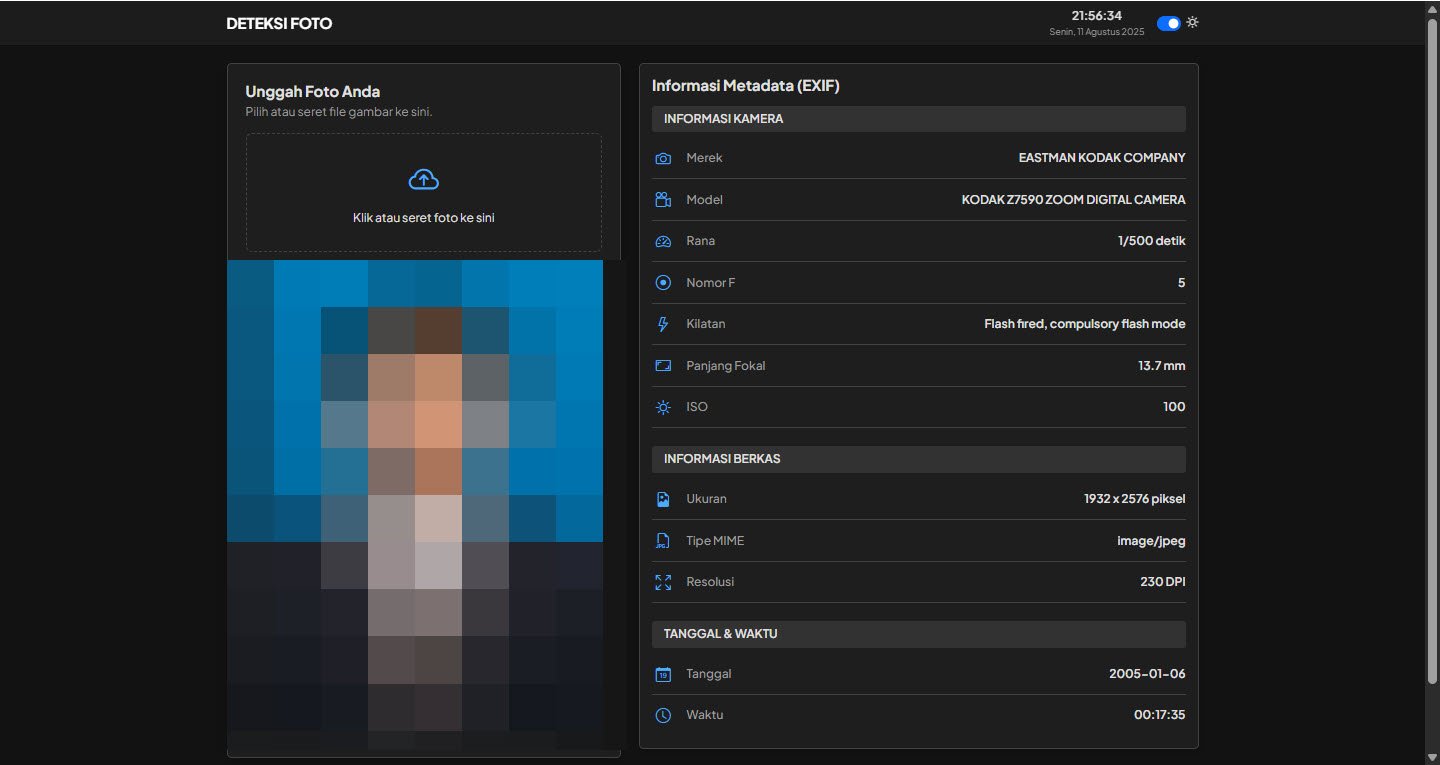Click the sun icon next to theme switch
This screenshot has width=1440, height=765.
(1192, 22)
